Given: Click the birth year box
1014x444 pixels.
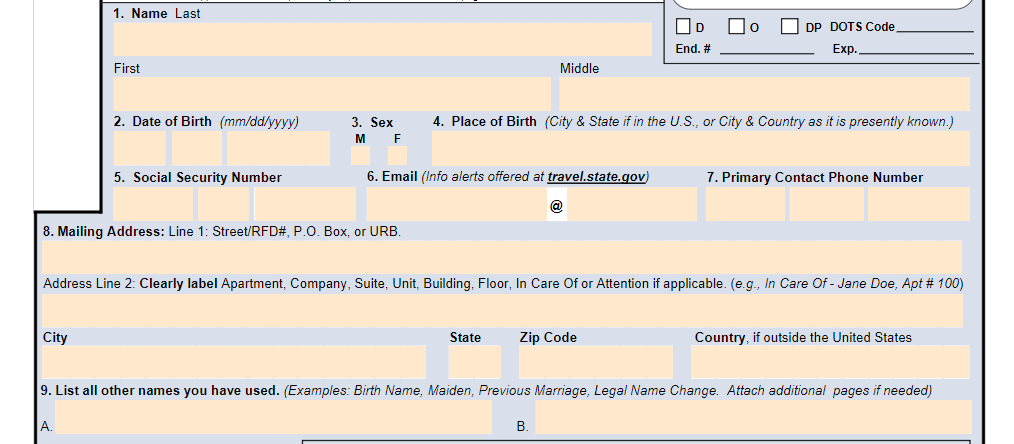Looking at the screenshot, I should pyautogui.click(x=278, y=148).
